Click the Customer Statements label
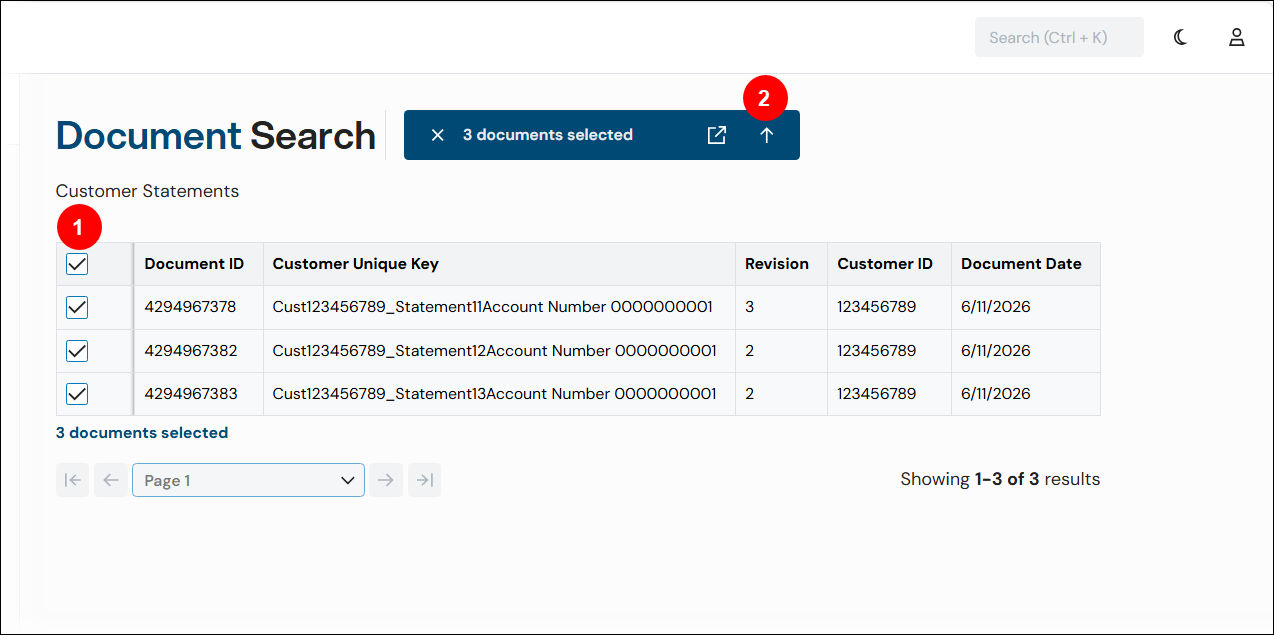 tap(147, 191)
